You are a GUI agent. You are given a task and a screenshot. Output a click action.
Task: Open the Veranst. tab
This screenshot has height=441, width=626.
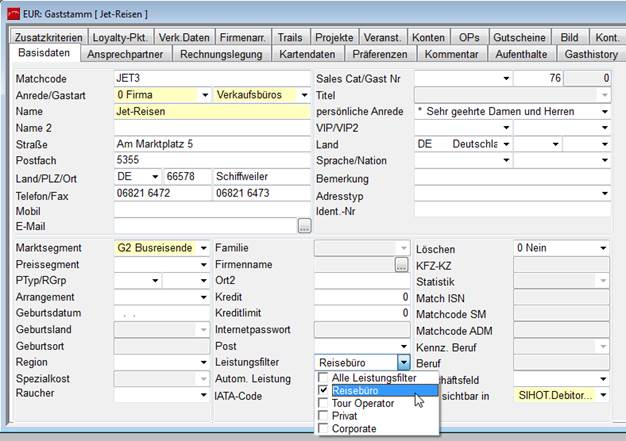pos(382,37)
